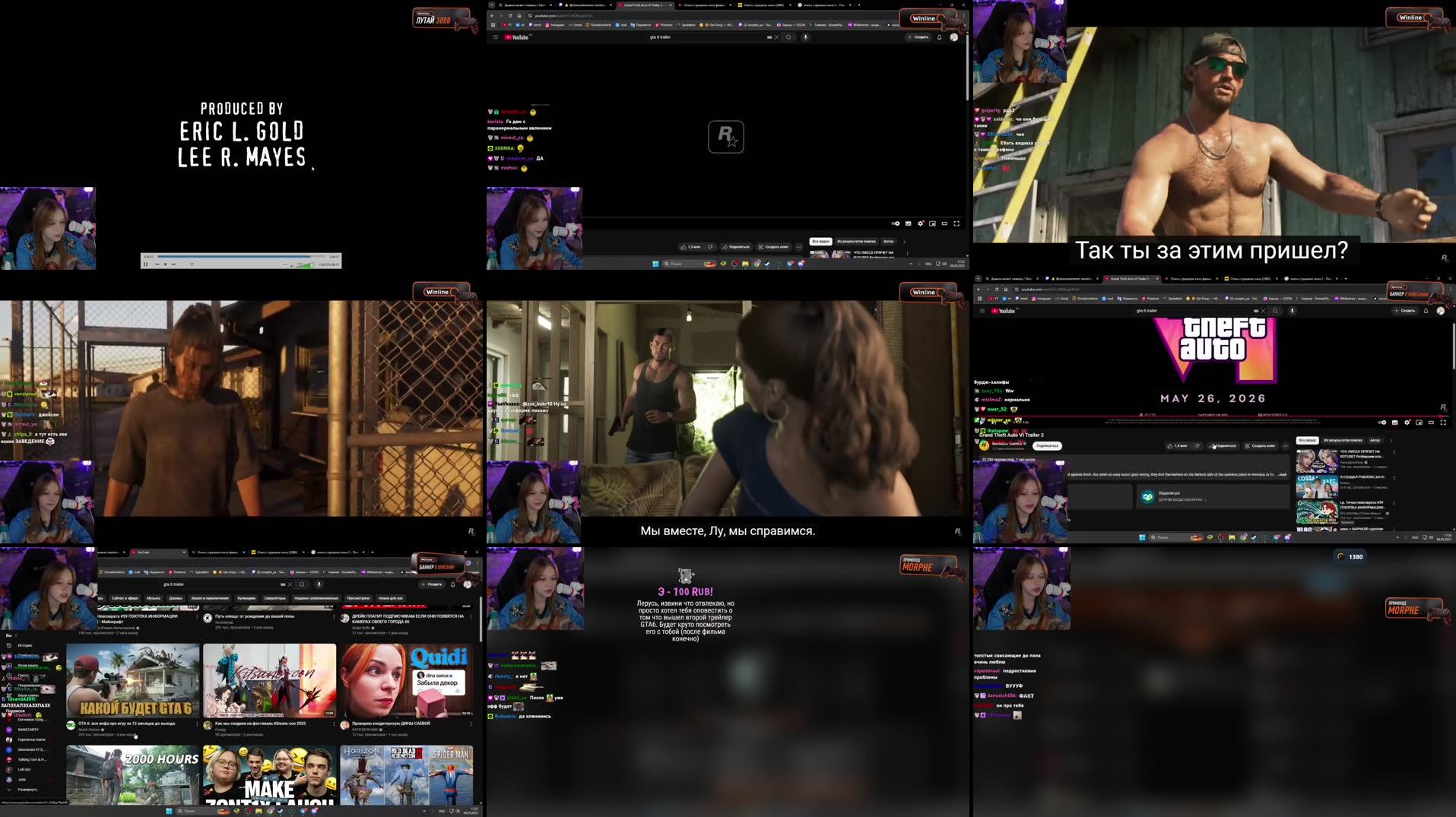
Task: Like the video showing 1,4 млн
Action: coord(1178,445)
